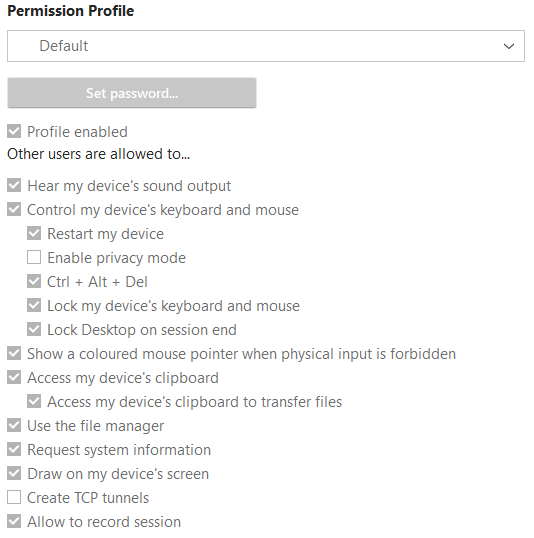Uncheck Allow to record session
This screenshot has height=538, width=534.
click(x=14, y=522)
